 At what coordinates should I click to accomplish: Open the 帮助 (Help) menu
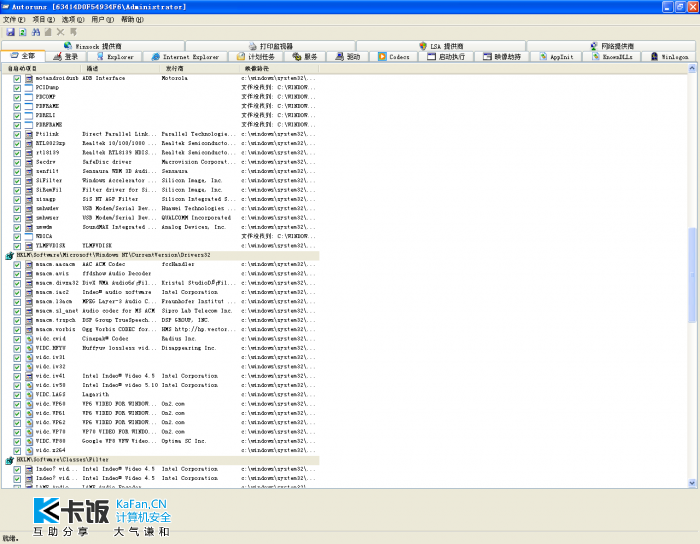(132, 20)
